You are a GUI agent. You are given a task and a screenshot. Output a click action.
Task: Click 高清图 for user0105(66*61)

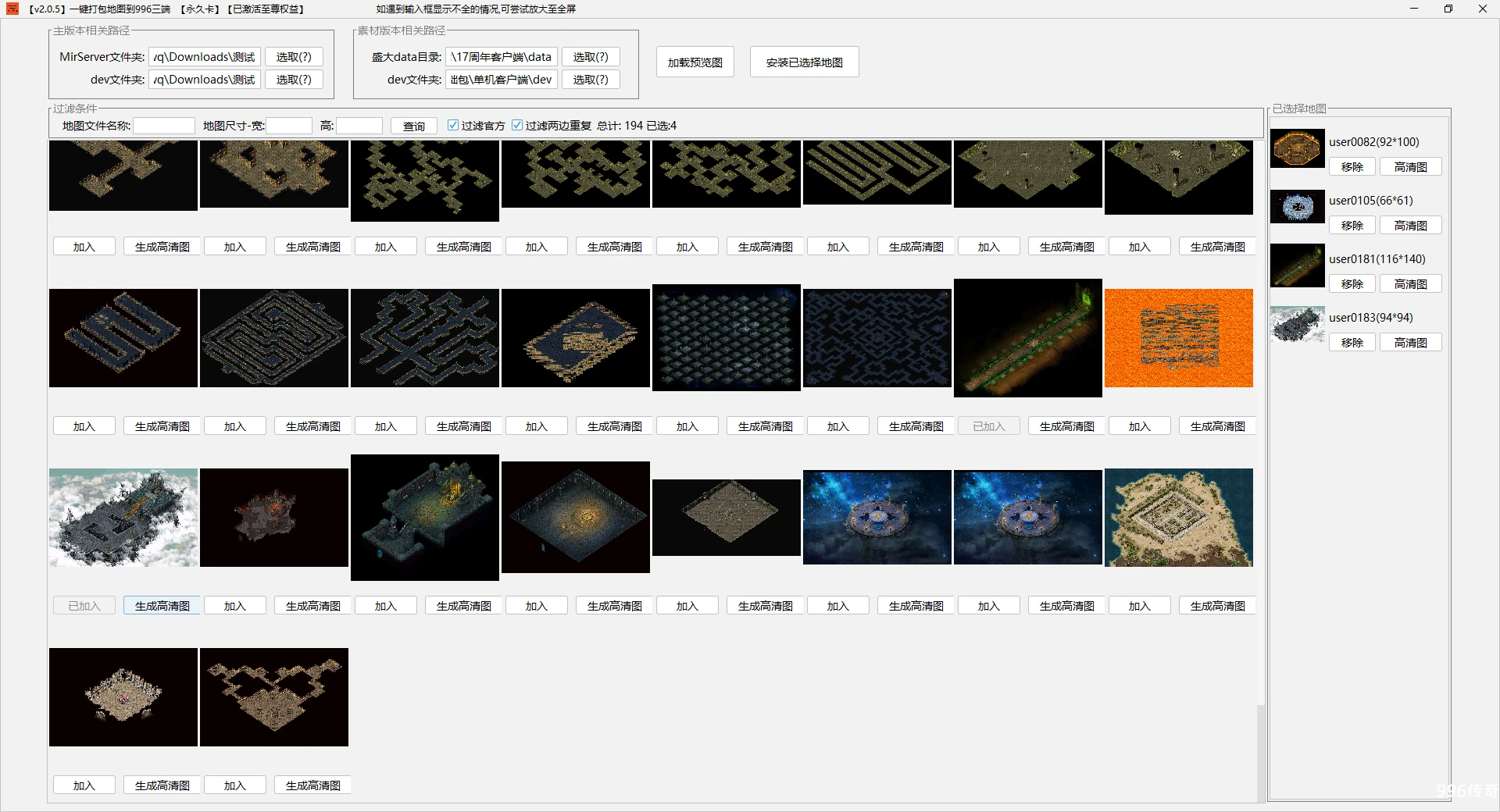pyautogui.click(x=1411, y=226)
